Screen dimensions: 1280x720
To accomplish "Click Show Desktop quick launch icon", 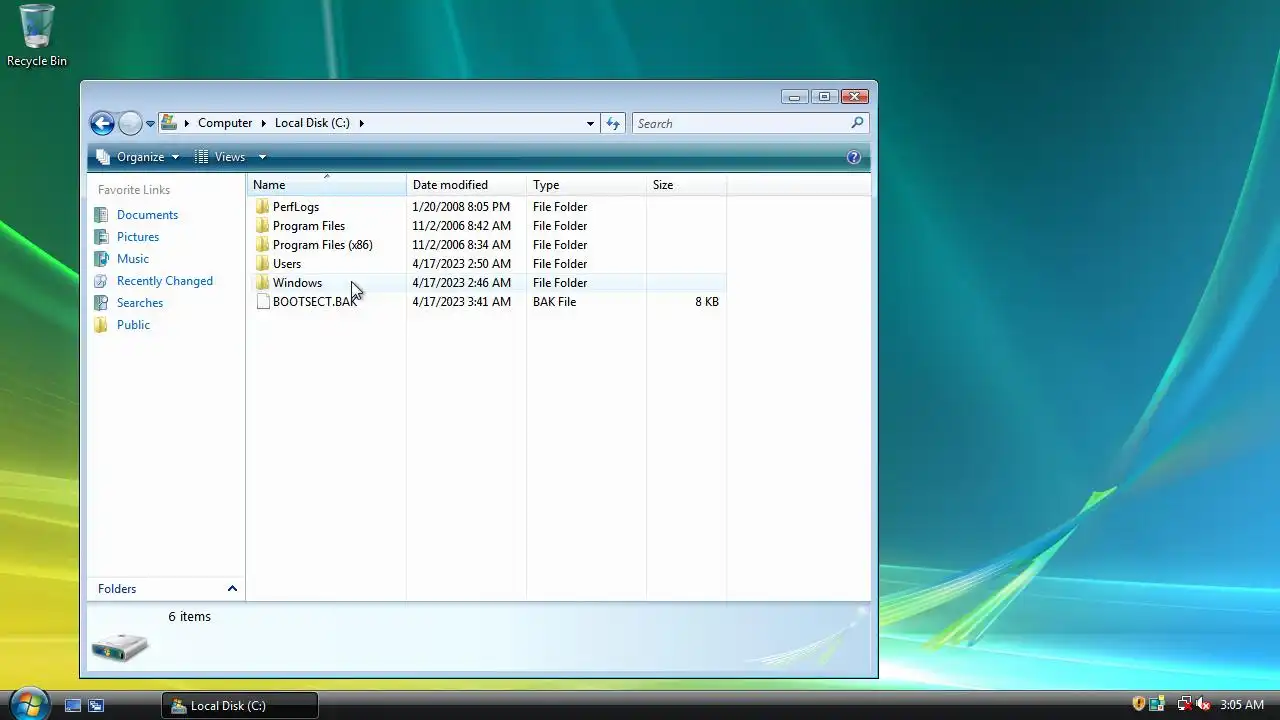I will [73, 705].
